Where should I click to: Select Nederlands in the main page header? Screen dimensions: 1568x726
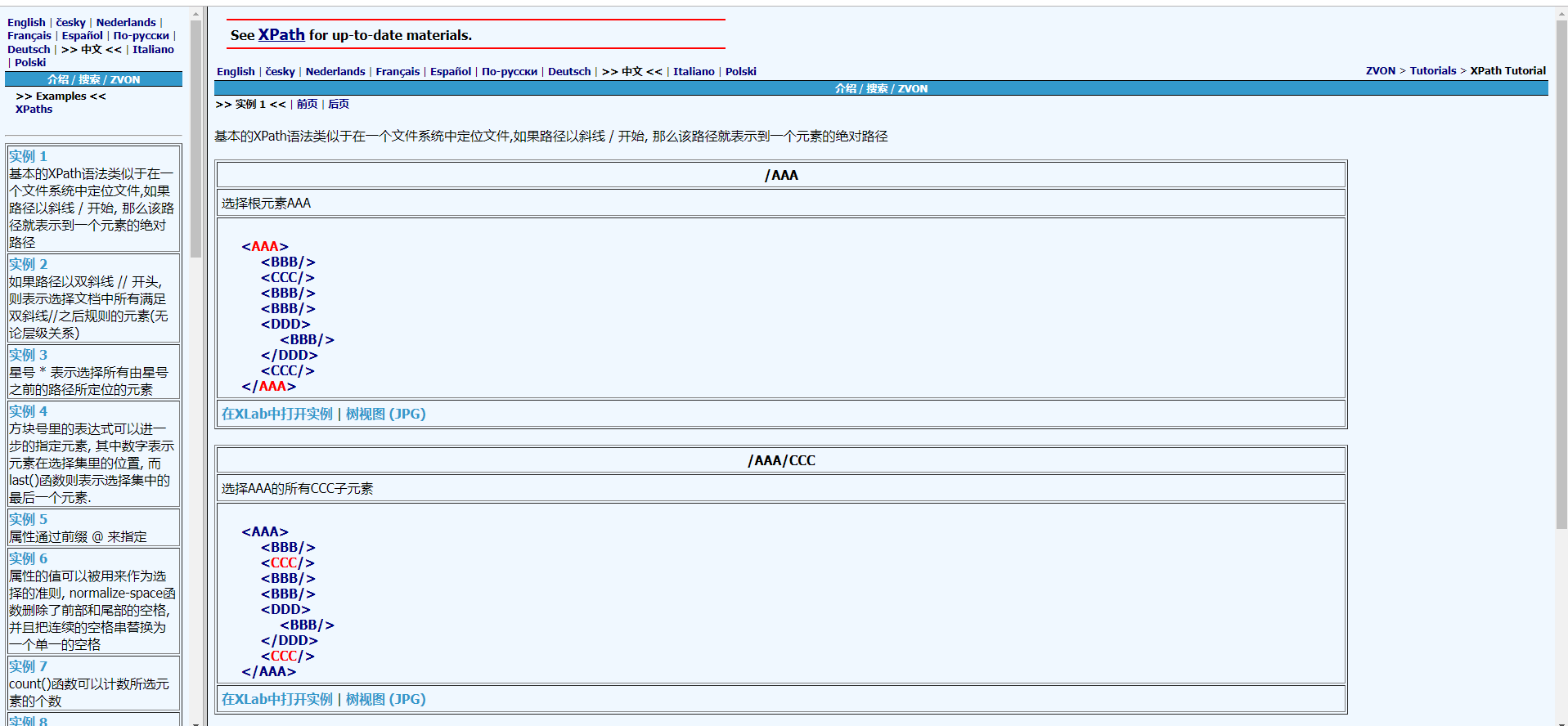(335, 71)
